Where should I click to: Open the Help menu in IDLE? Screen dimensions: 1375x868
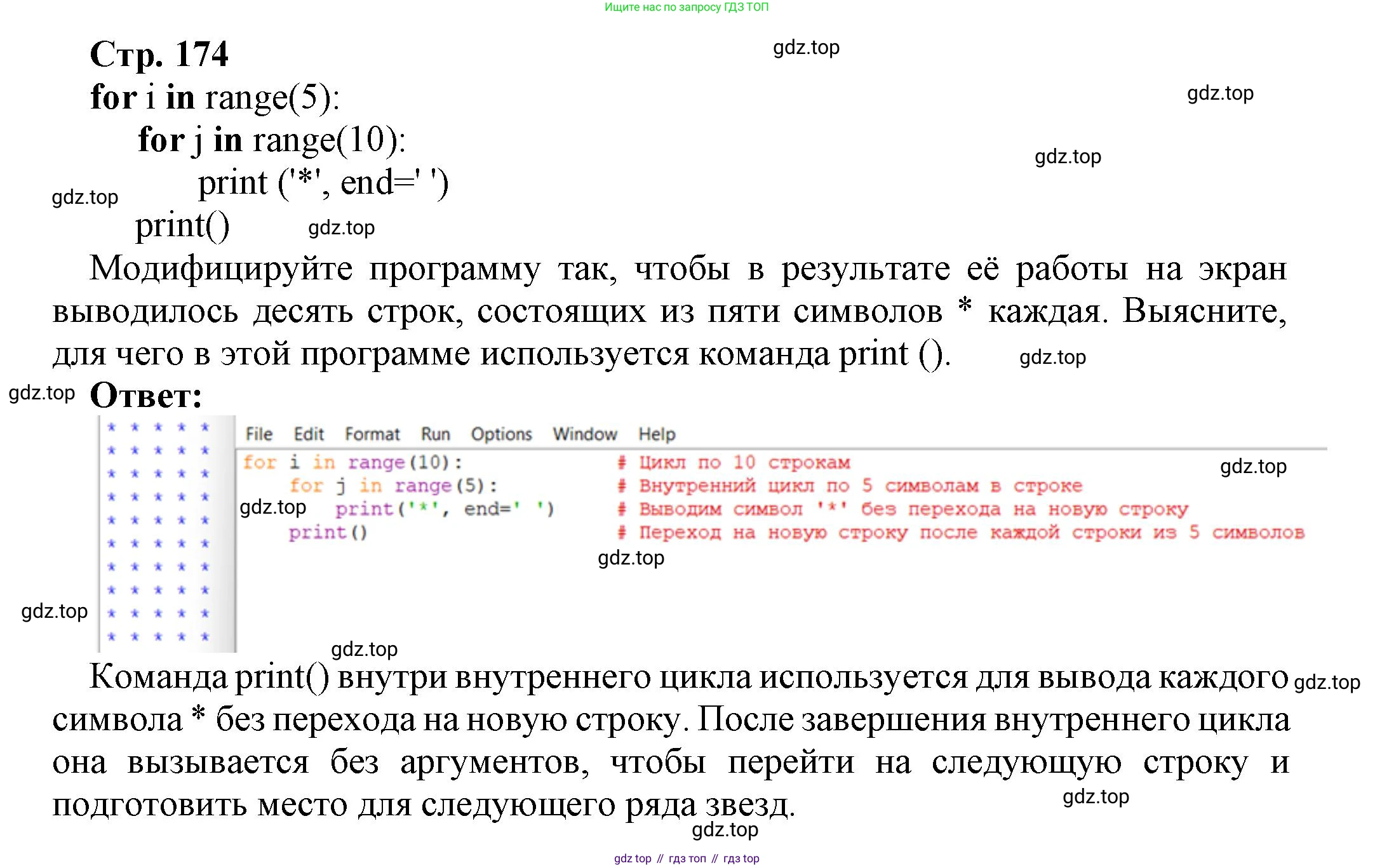pyautogui.click(x=657, y=434)
